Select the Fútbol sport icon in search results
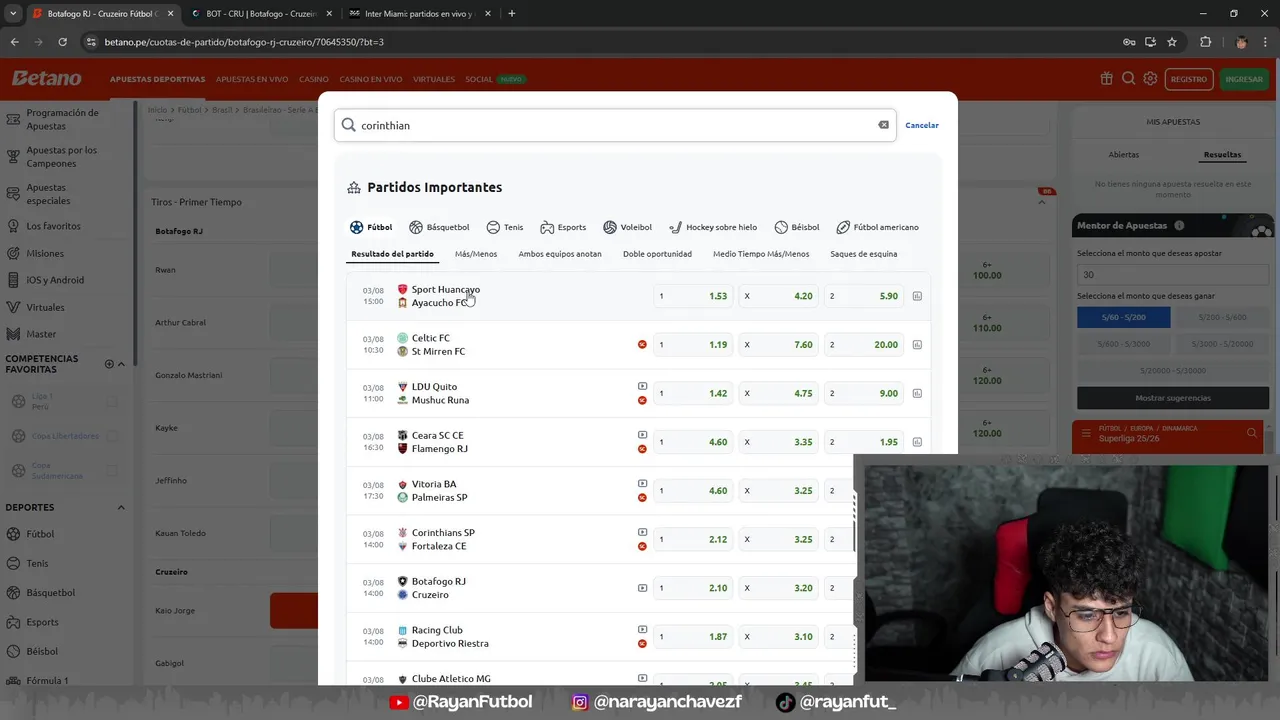Viewport: 1280px width, 720px height. coord(356,227)
